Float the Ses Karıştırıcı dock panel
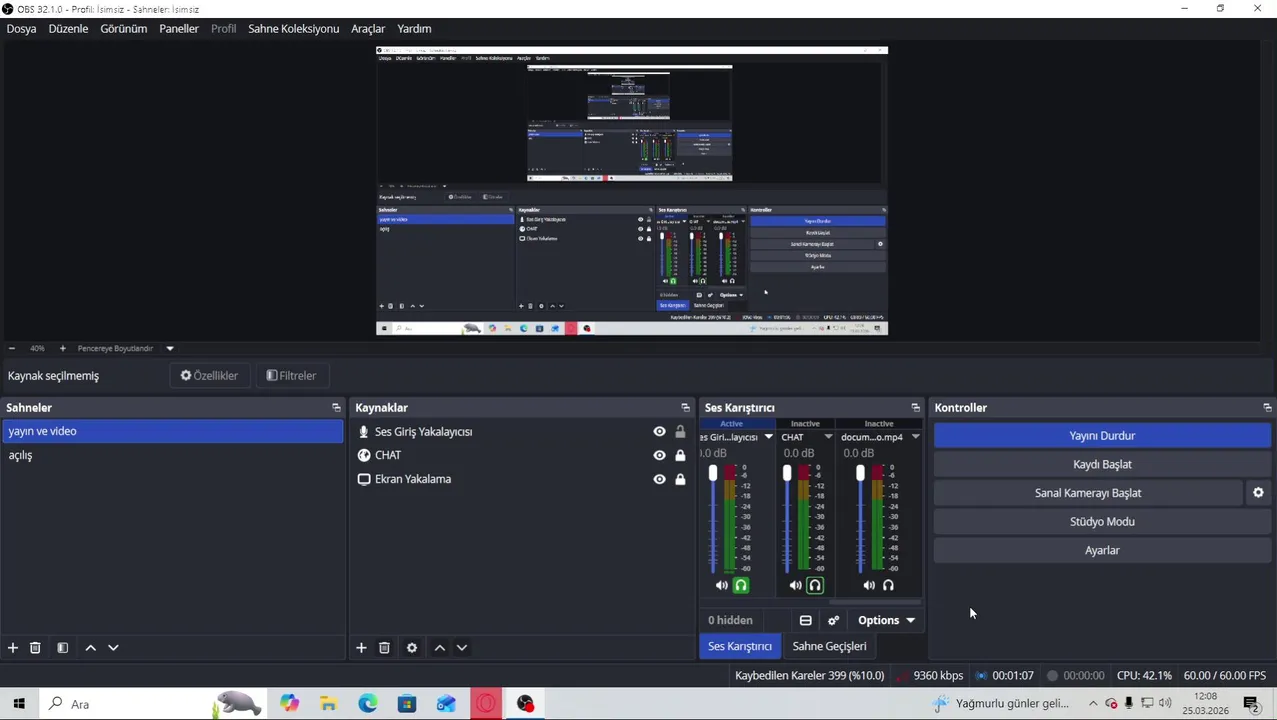The width and height of the screenshot is (1277, 720). coord(915,408)
